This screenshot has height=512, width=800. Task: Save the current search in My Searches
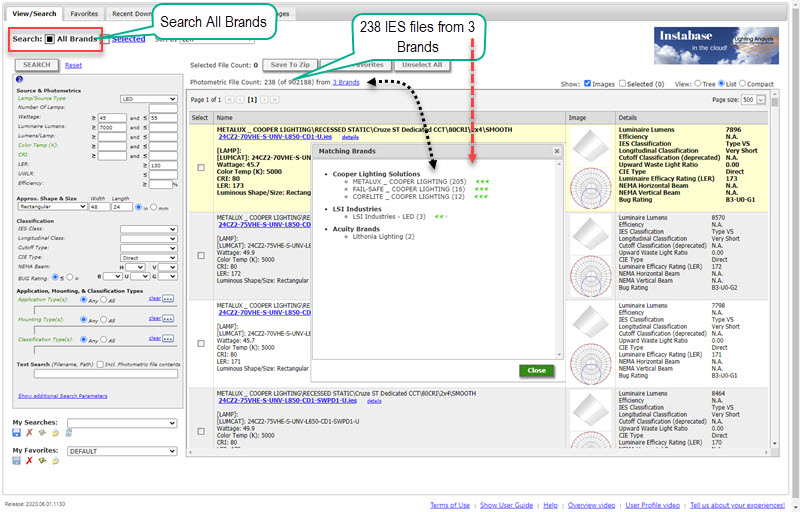(x=16, y=433)
